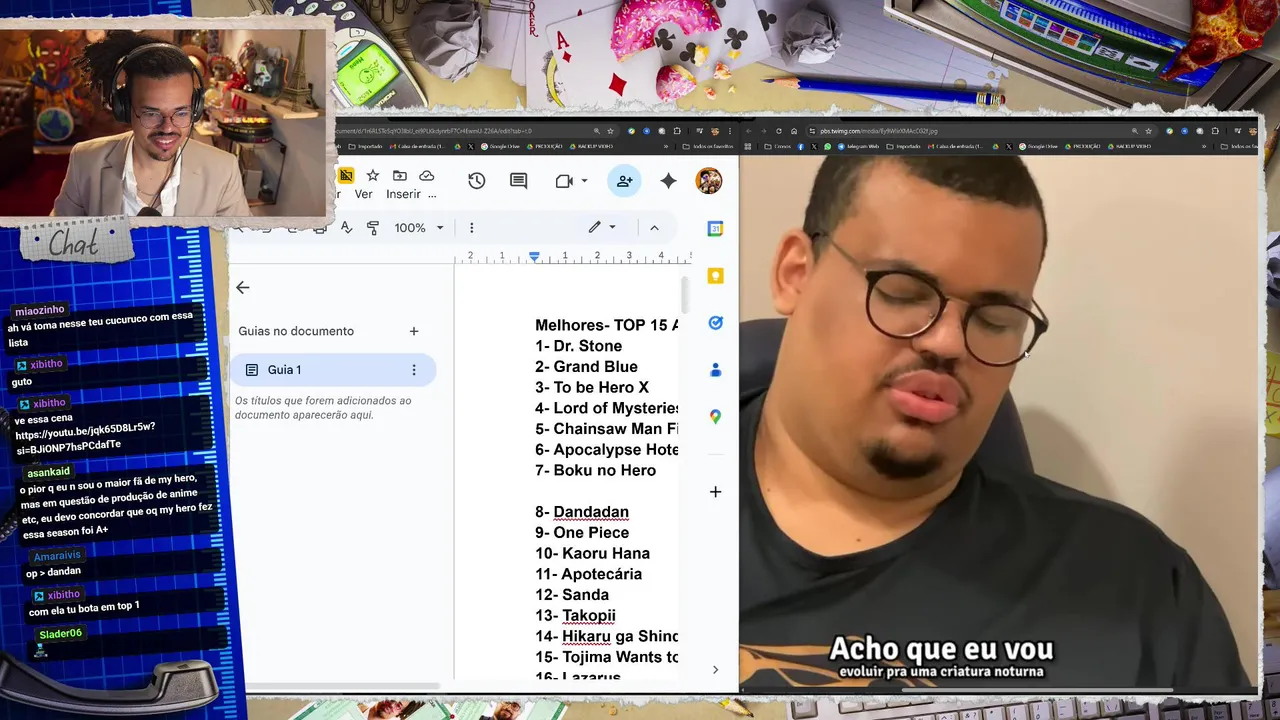Open the toolbar more options menu
Screen dimensions: 1280x720
tap(472, 228)
